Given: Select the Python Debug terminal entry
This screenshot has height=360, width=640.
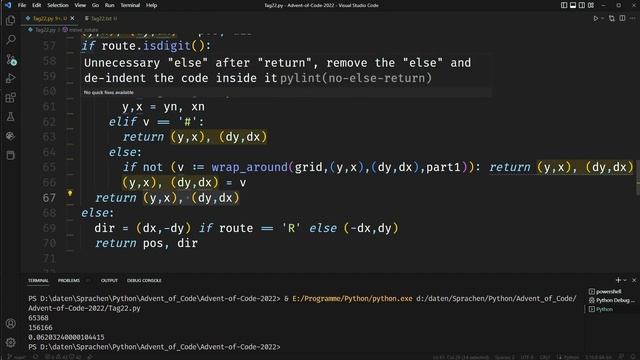Looking at the screenshot, I should (612, 300).
